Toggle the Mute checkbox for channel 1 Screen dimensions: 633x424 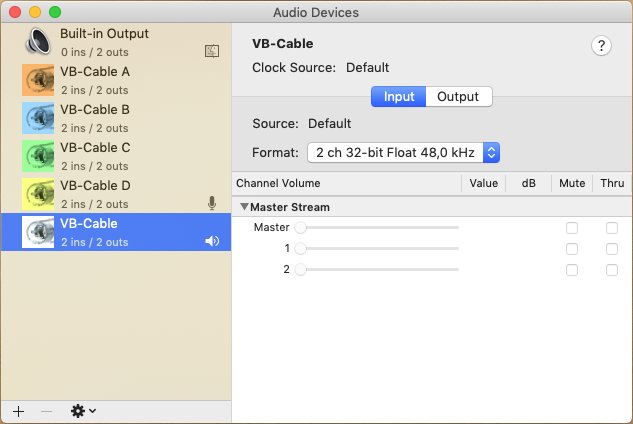coord(572,249)
